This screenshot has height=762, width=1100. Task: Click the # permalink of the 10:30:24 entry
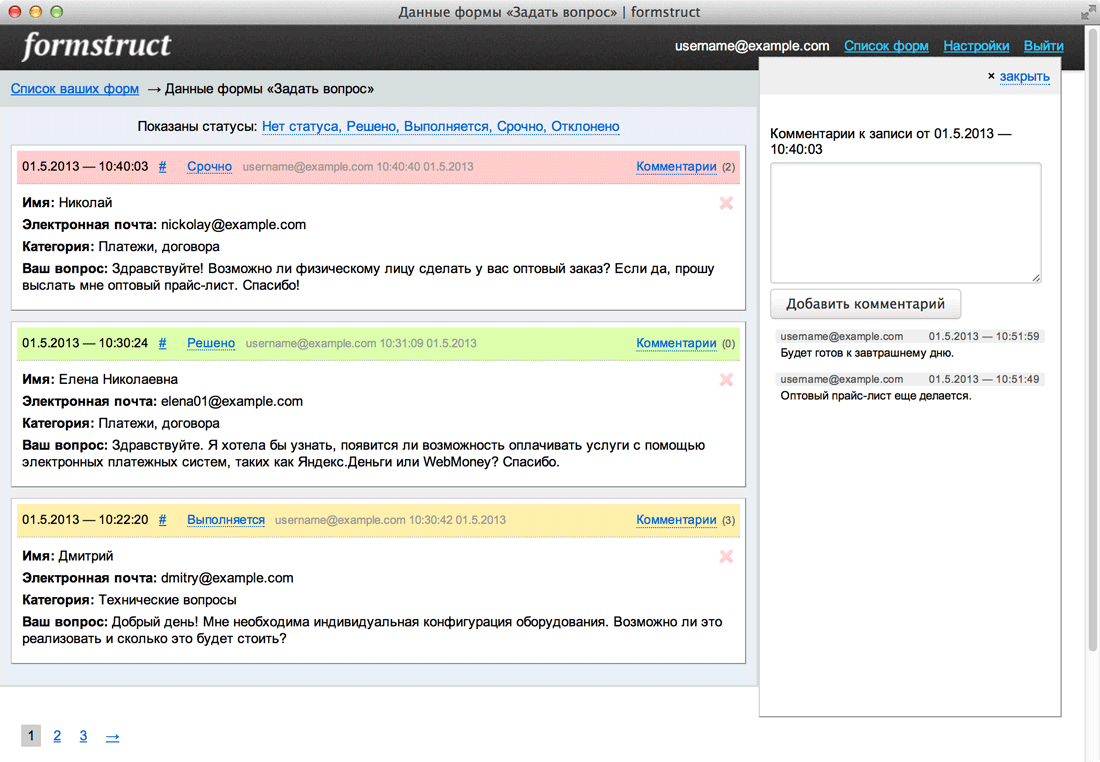pos(163,343)
